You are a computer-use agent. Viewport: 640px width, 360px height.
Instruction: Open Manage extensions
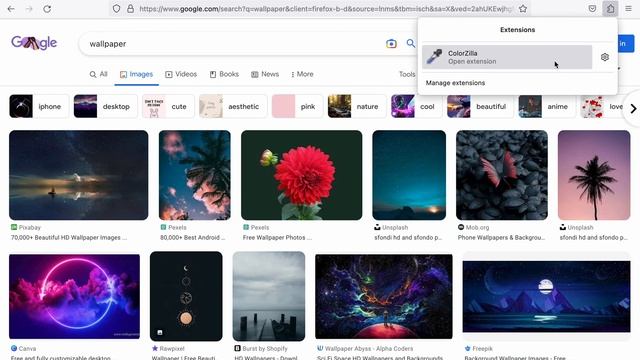click(x=455, y=83)
